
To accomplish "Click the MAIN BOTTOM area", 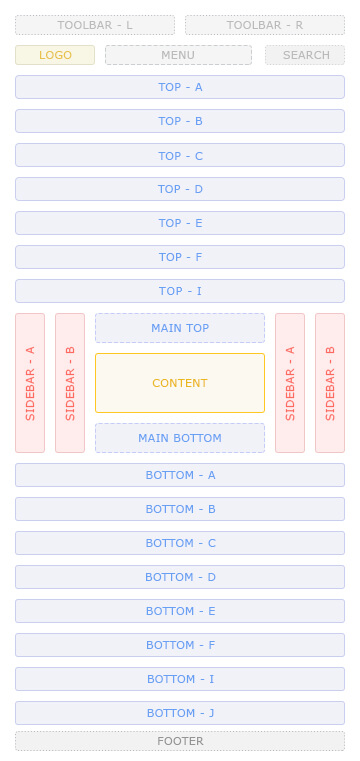I will pos(180,438).
